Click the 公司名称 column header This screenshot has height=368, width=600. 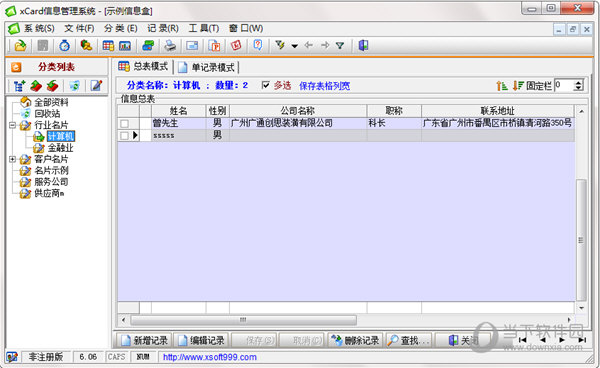tap(298, 111)
